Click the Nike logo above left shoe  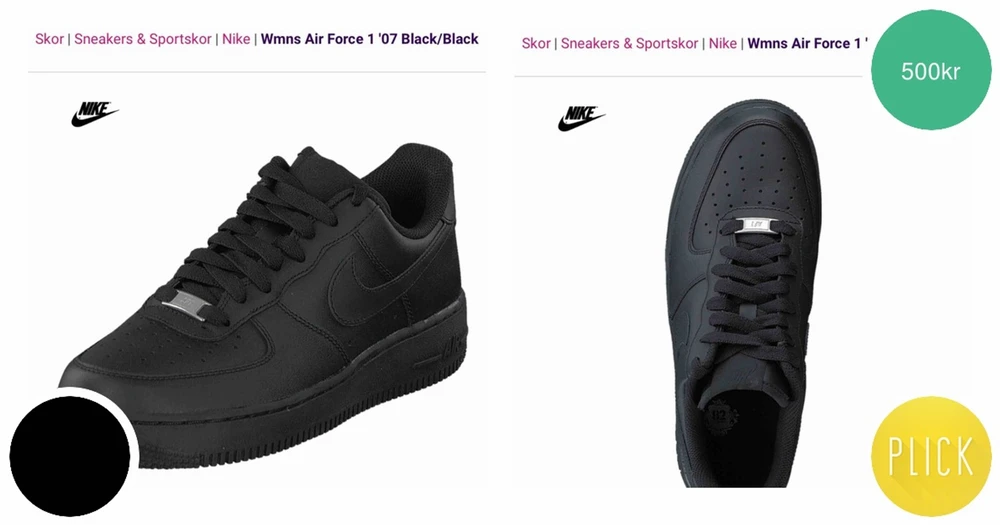click(x=94, y=114)
